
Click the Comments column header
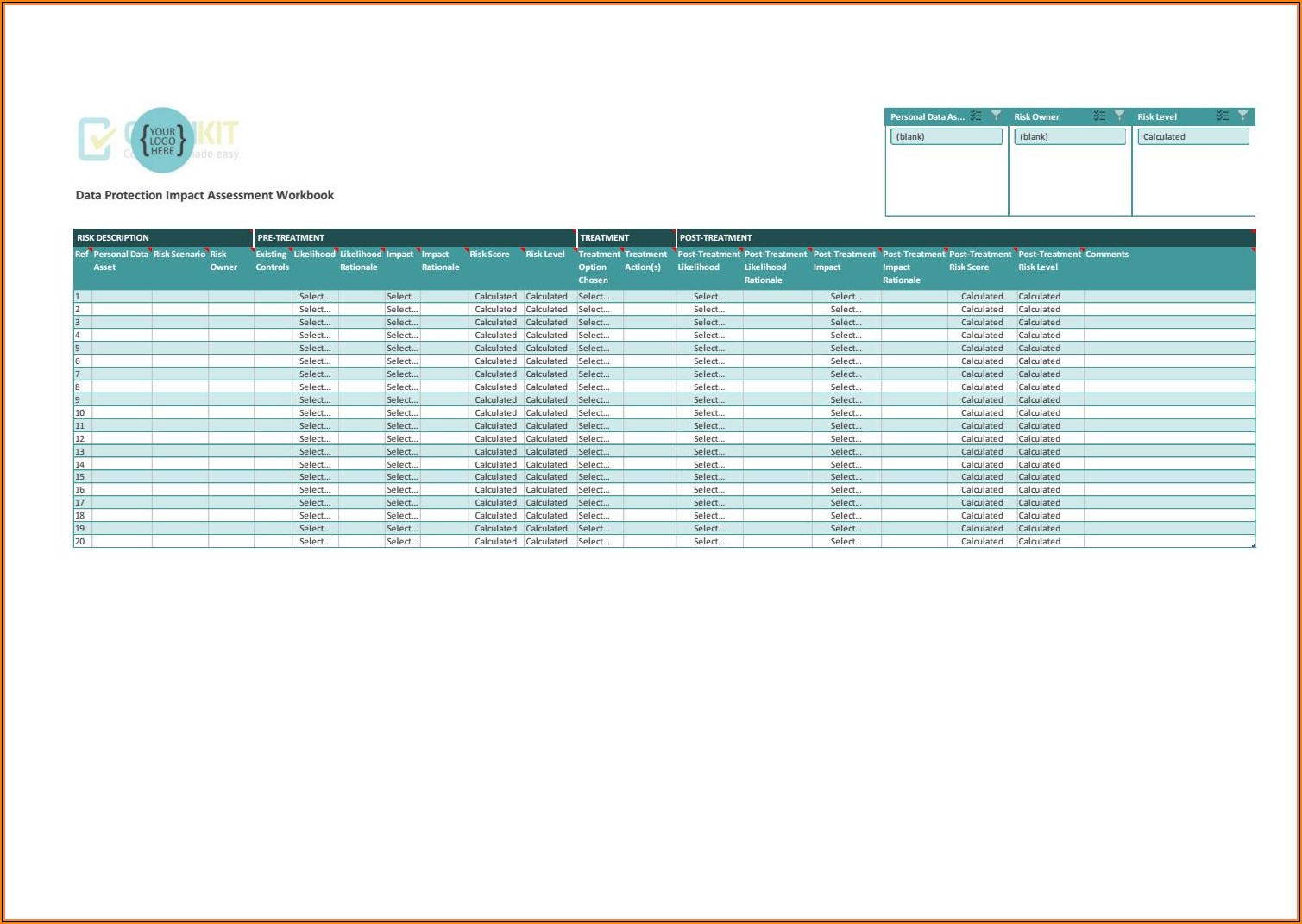pos(1106,255)
